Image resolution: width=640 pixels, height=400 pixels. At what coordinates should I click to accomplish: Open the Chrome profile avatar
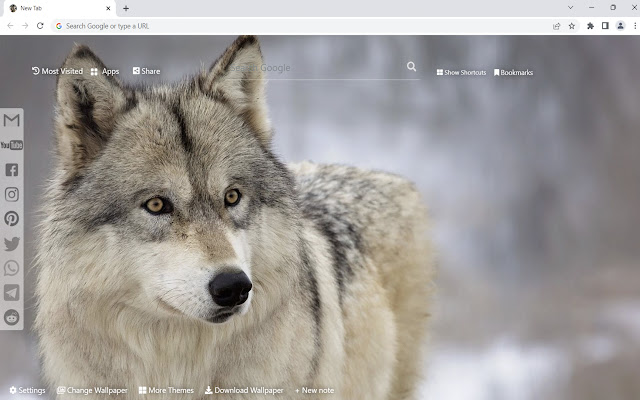(x=620, y=26)
